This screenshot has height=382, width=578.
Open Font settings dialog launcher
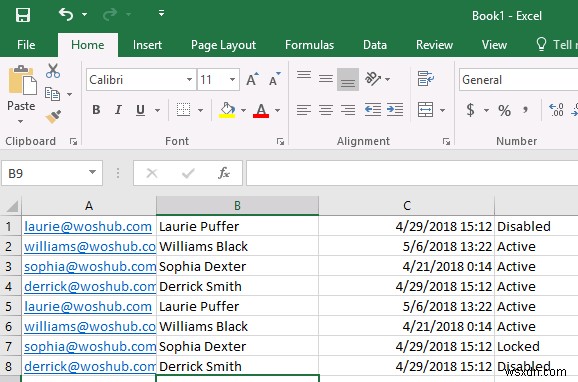pyautogui.click(x=281, y=142)
